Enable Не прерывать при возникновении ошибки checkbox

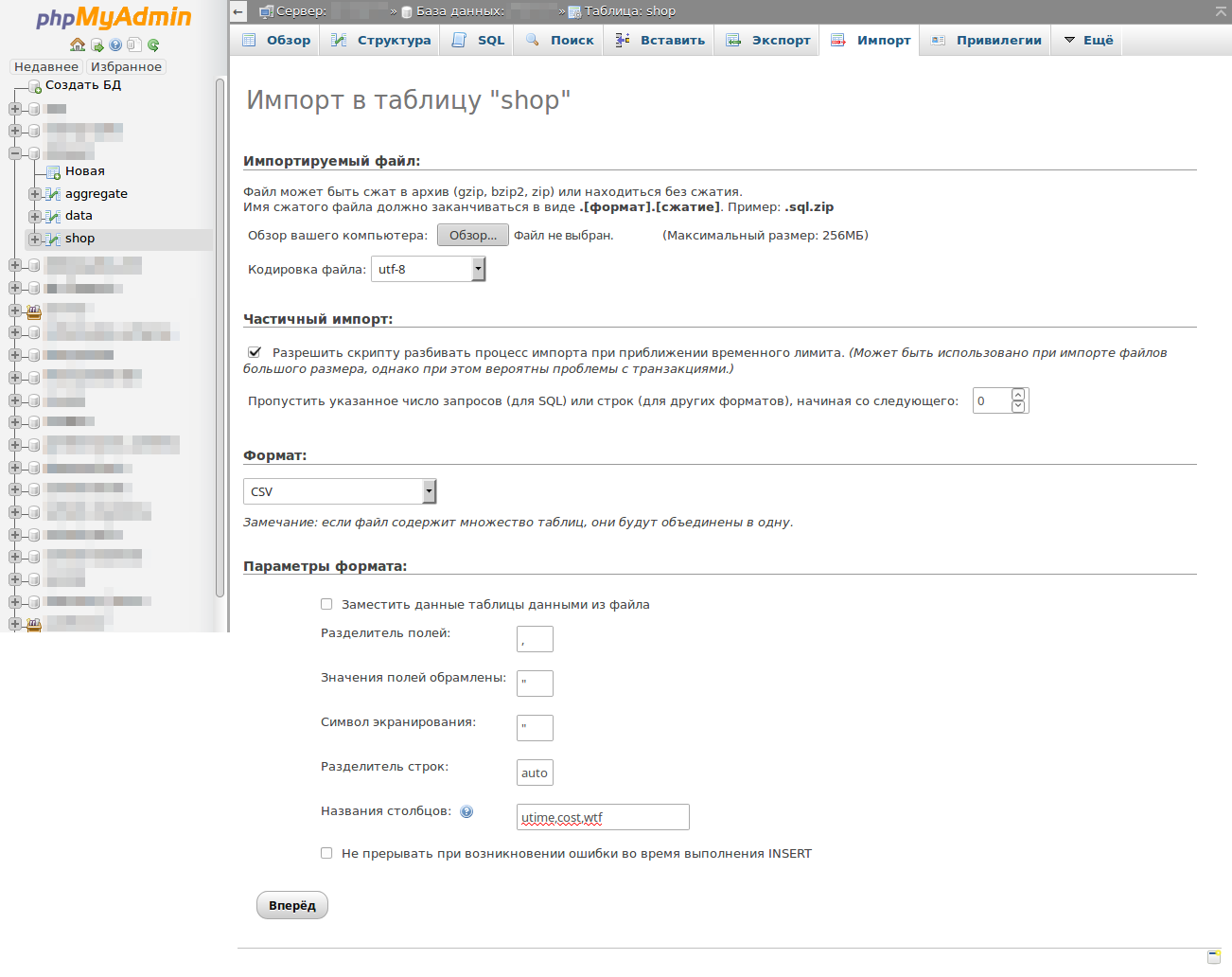pos(326,853)
